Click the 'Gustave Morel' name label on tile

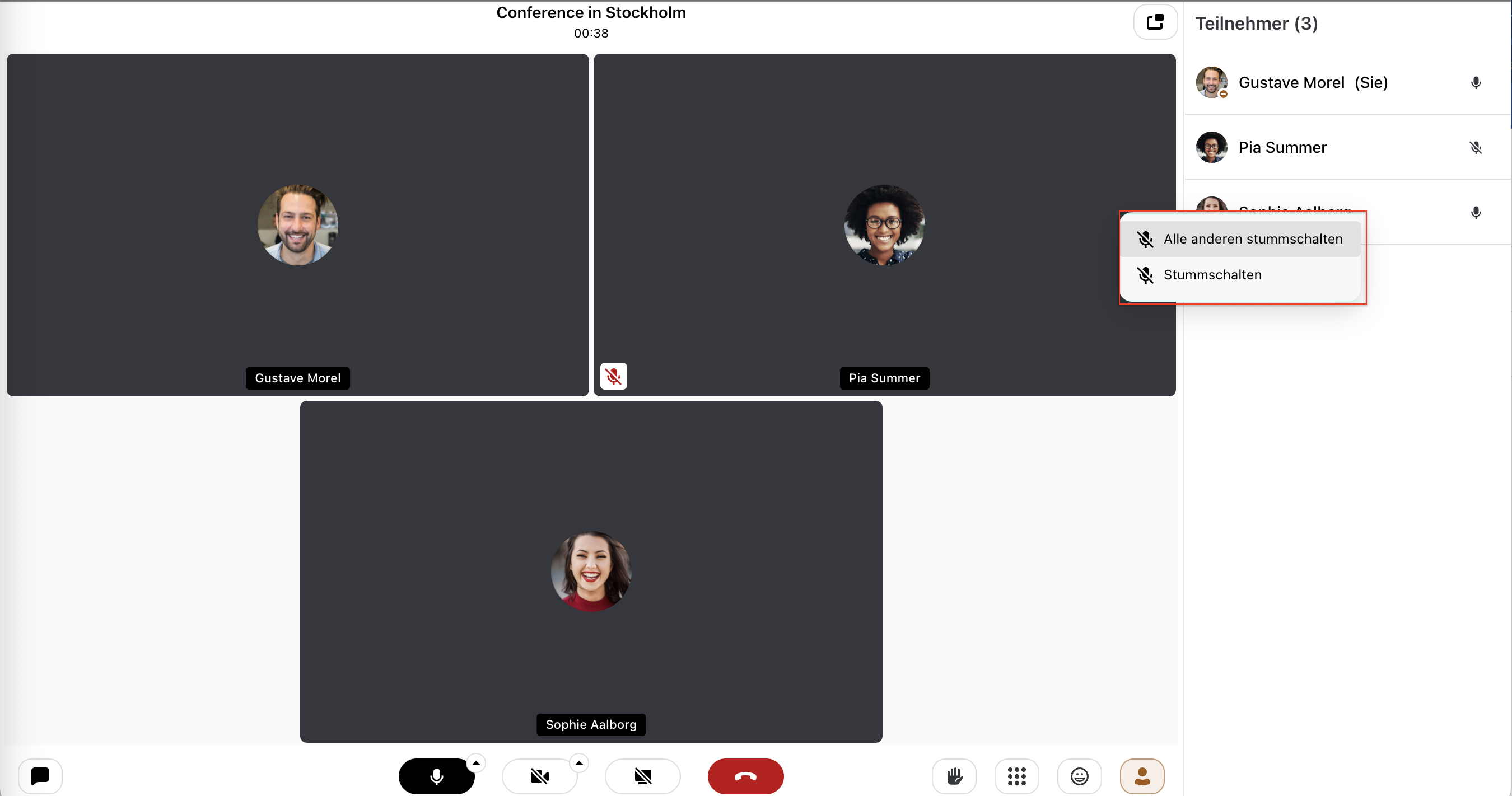297,378
